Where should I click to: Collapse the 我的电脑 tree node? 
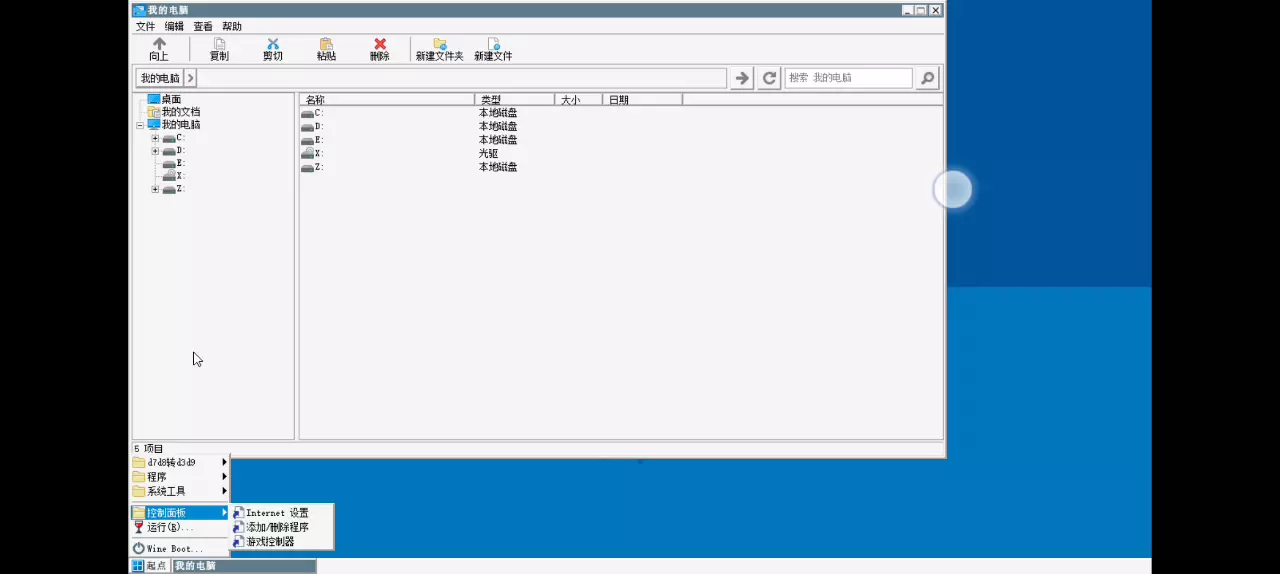point(140,125)
